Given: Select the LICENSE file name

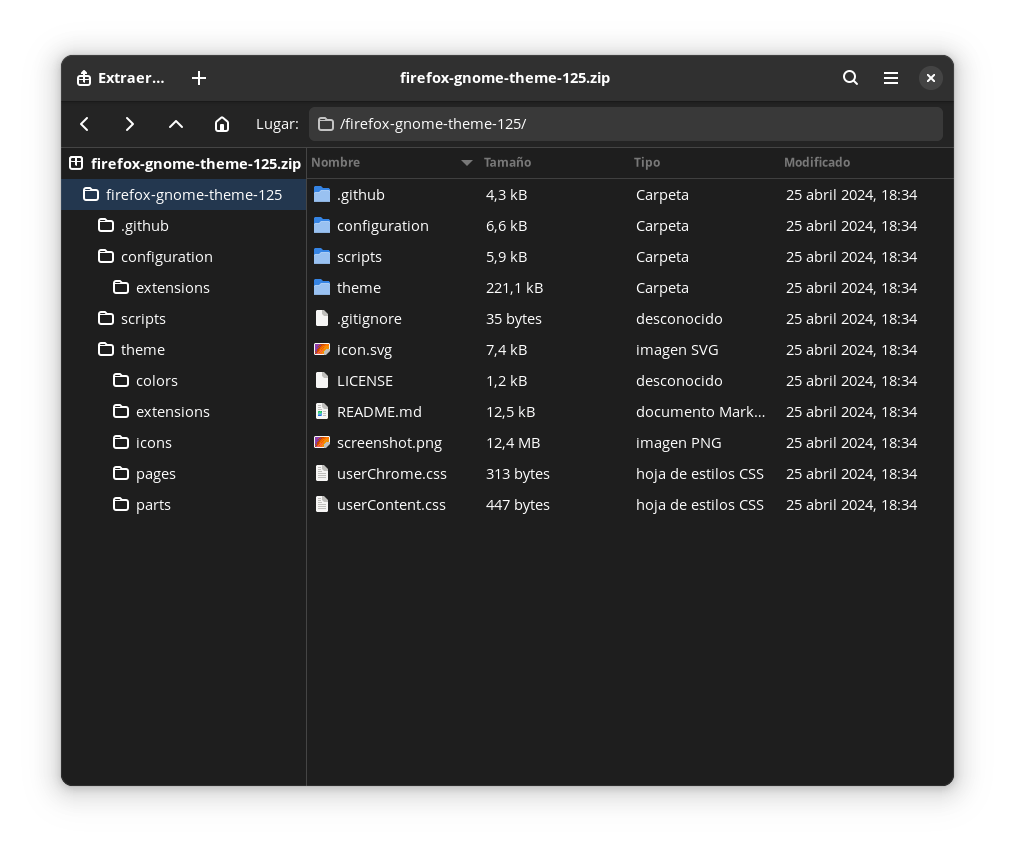Looking at the screenshot, I should [365, 381].
